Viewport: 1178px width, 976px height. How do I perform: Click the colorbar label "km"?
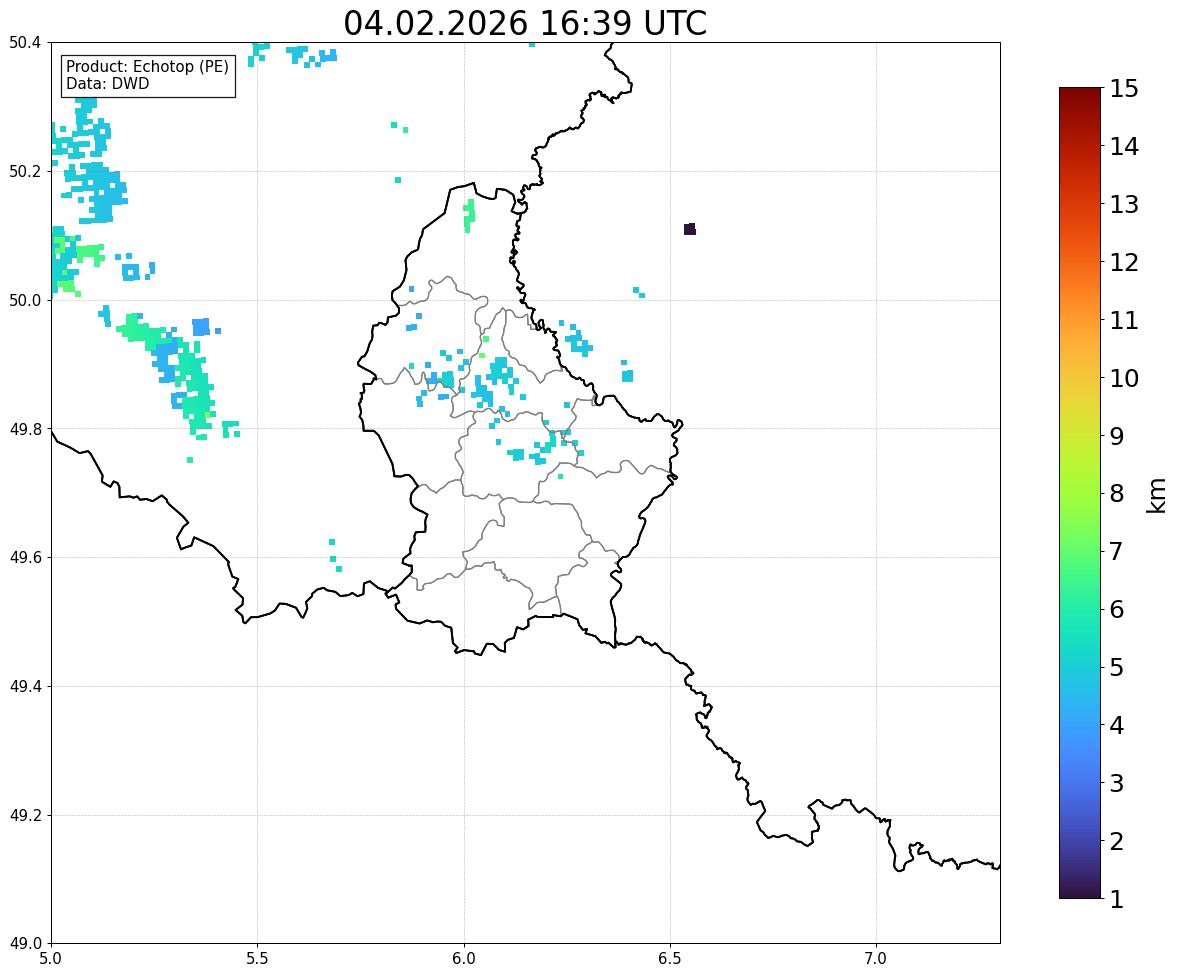coord(1157,495)
